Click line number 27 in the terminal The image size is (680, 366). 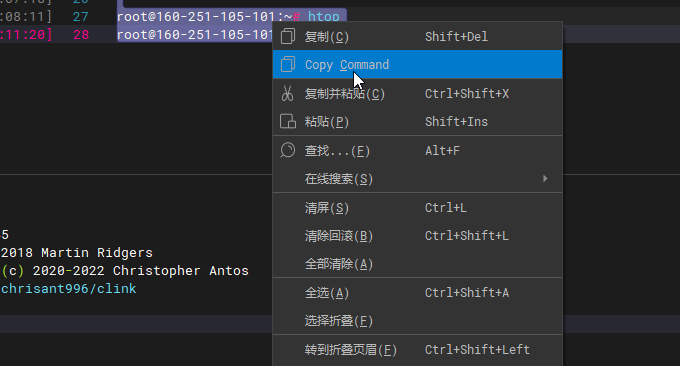tap(81, 17)
